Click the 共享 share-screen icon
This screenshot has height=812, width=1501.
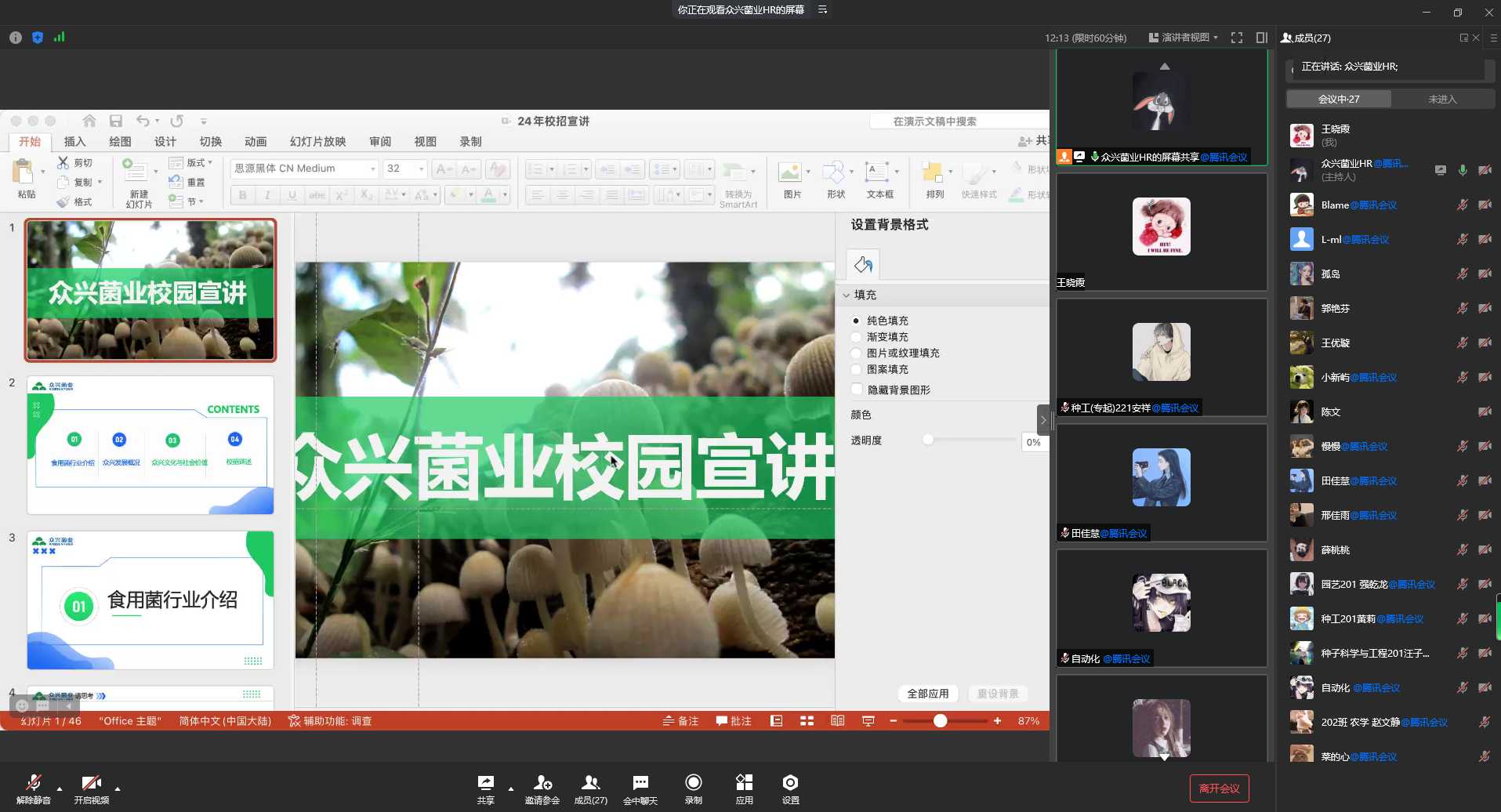pos(486,782)
